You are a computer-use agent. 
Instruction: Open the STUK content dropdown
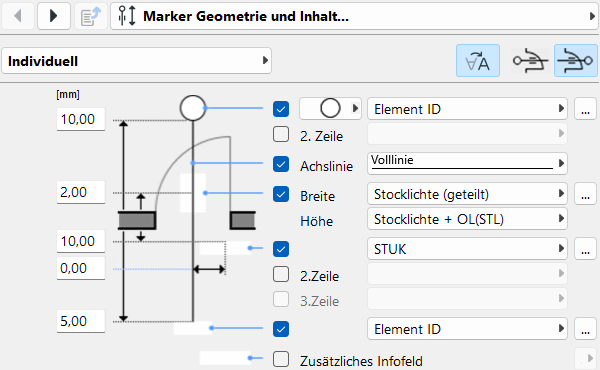pyautogui.click(x=467, y=249)
